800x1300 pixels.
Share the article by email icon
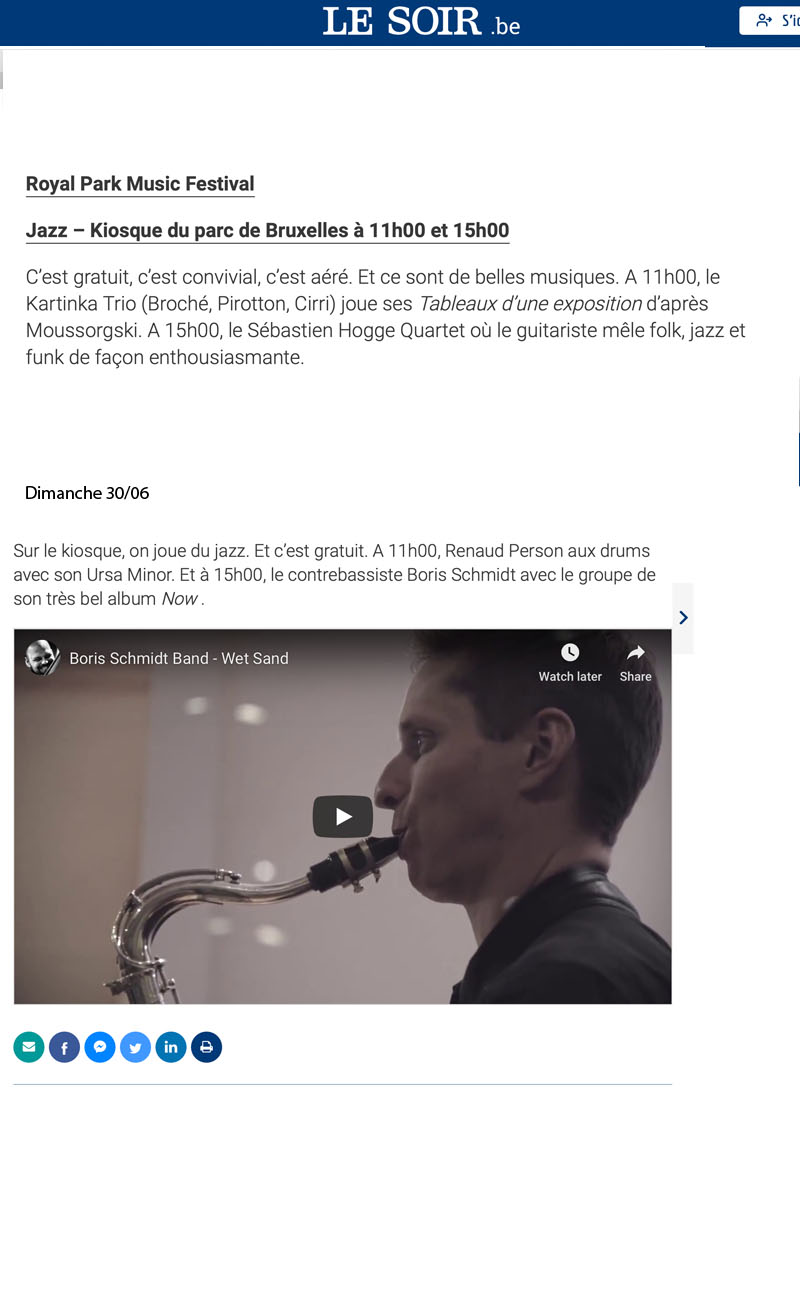pyautogui.click(x=29, y=1047)
